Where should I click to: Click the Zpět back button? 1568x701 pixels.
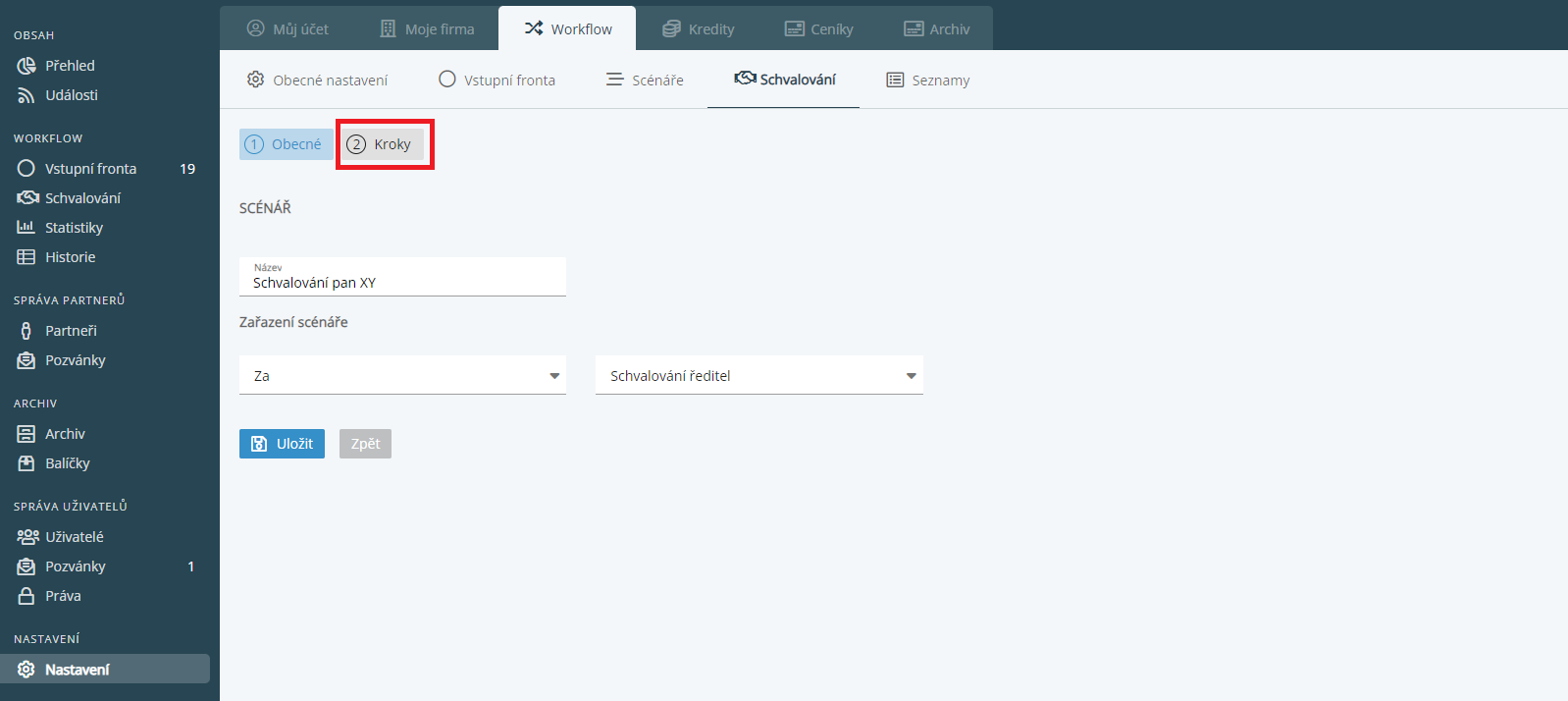click(365, 444)
